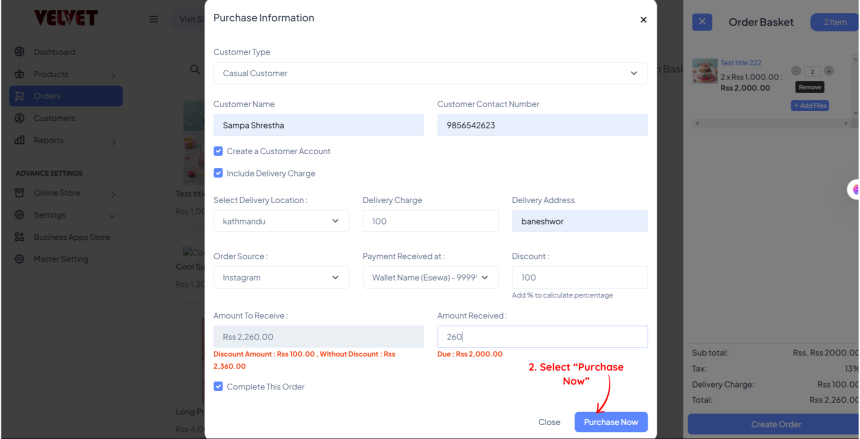Close the Order Basket panel
The image size is (860, 439).
click(702, 22)
